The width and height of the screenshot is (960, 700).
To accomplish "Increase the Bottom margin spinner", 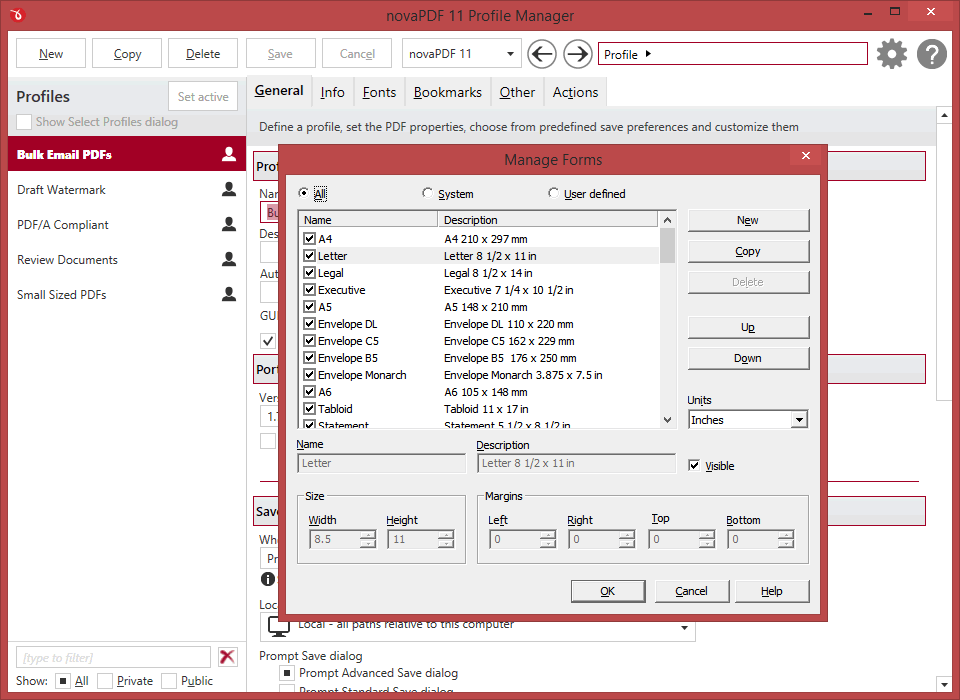I will [786, 535].
